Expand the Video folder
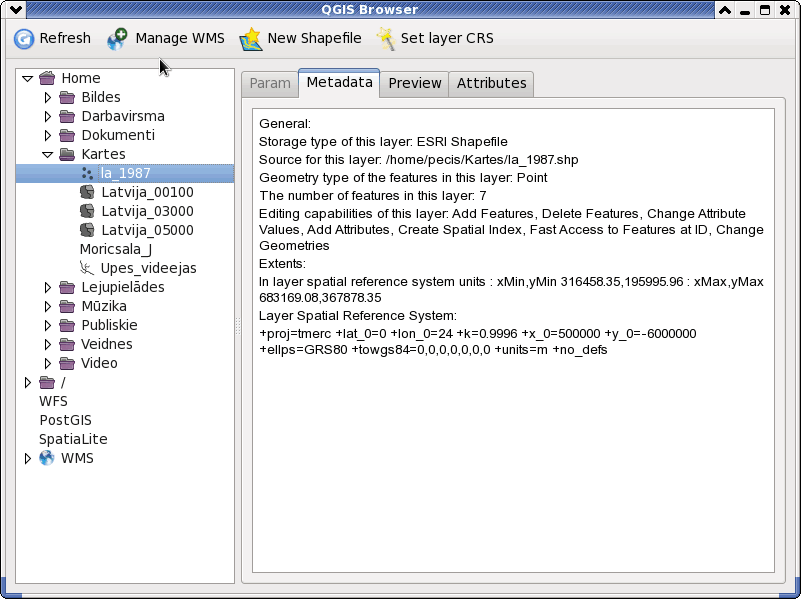801x599 pixels. tap(48, 363)
